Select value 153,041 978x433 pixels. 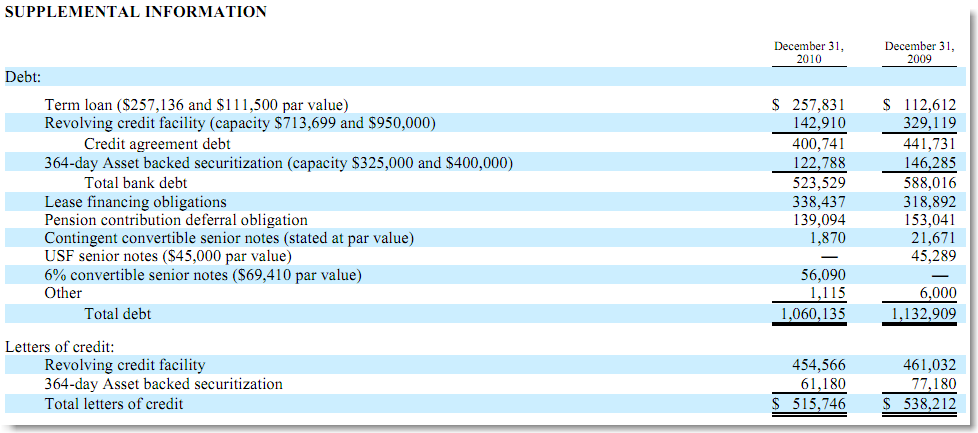click(x=929, y=220)
